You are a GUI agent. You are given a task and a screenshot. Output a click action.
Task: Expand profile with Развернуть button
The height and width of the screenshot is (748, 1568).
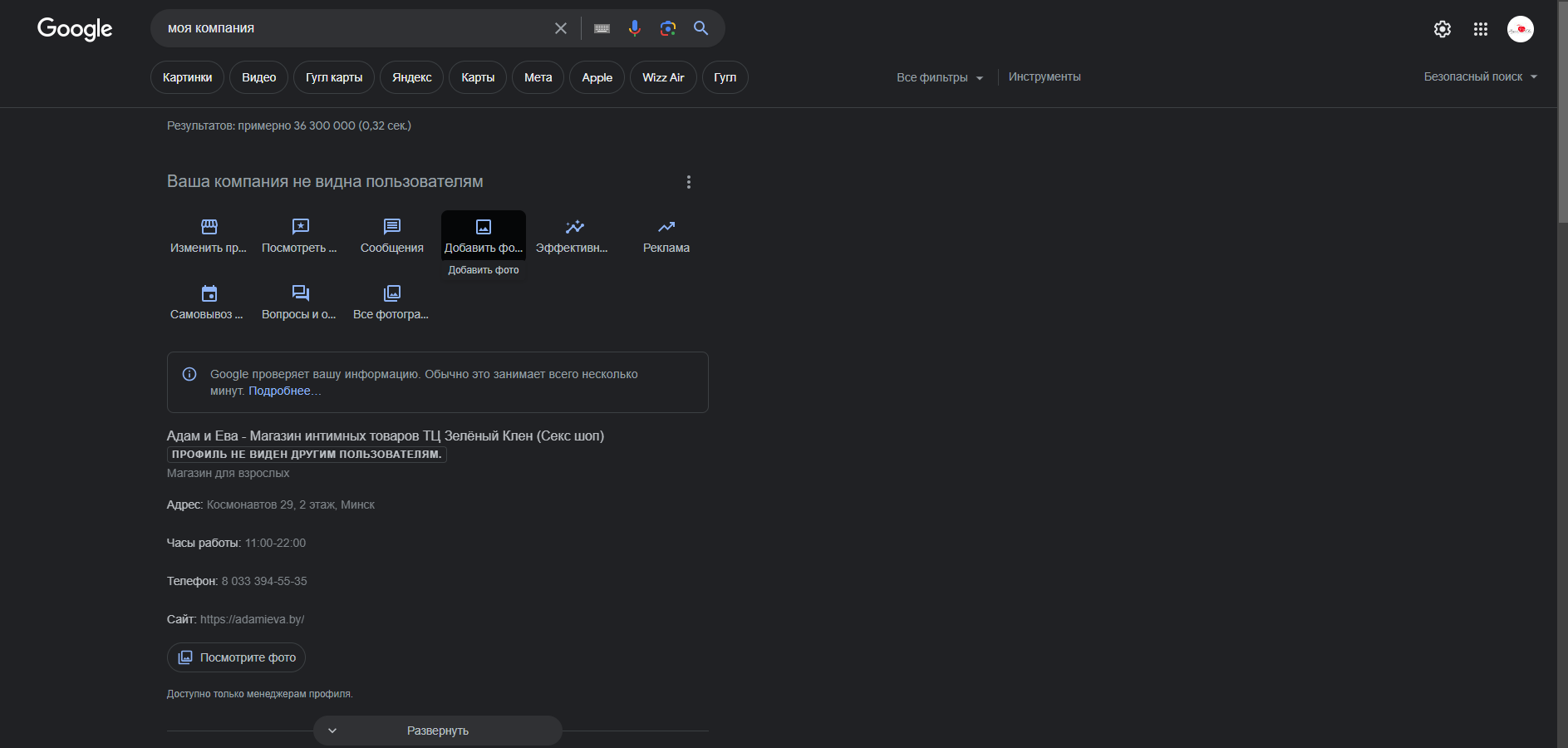(x=438, y=731)
